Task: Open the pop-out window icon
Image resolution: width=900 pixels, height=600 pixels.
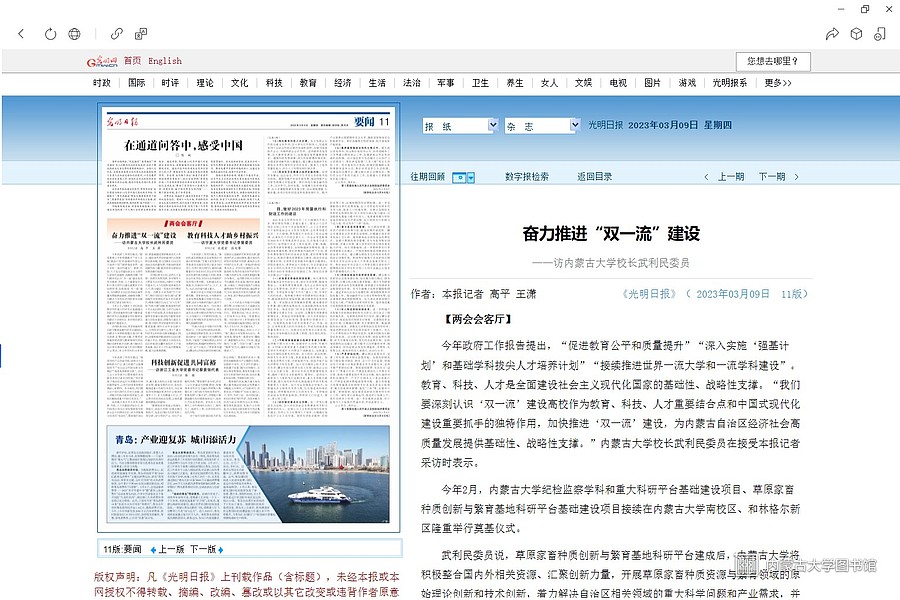Action: pos(141,34)
